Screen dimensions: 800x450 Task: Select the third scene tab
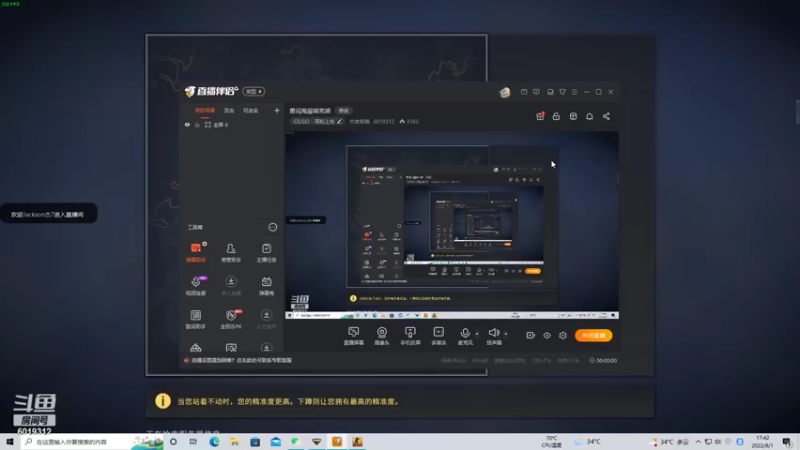(251, 110)
